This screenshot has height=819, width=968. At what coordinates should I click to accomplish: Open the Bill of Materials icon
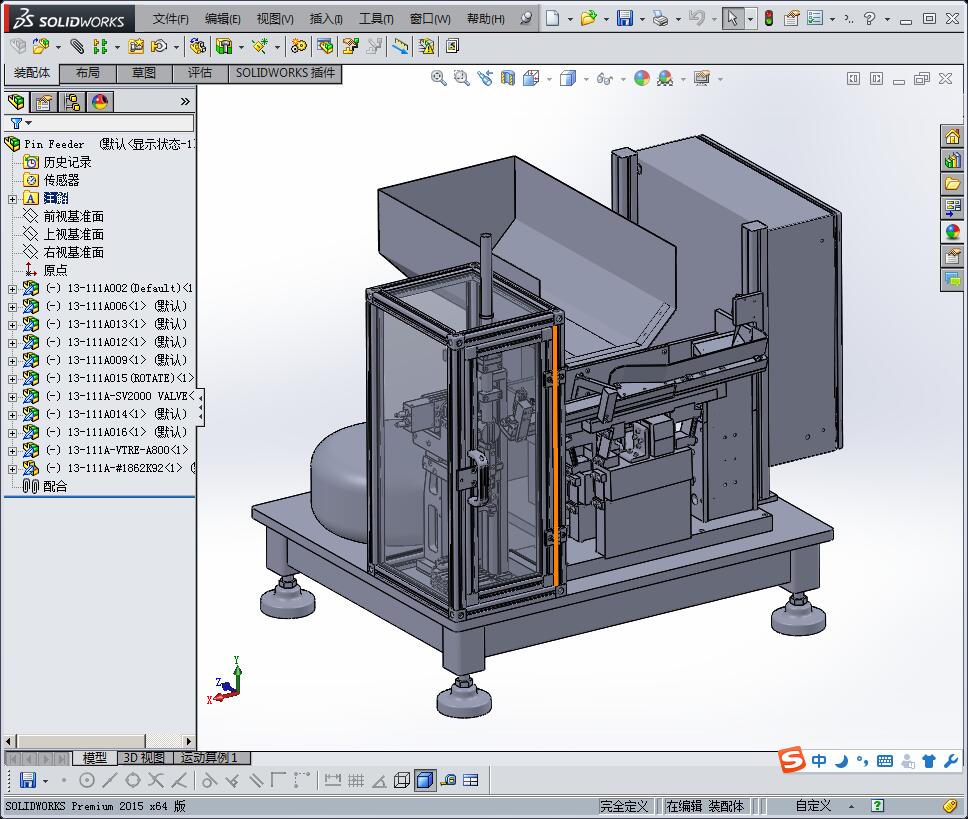[x=325, y=46]
